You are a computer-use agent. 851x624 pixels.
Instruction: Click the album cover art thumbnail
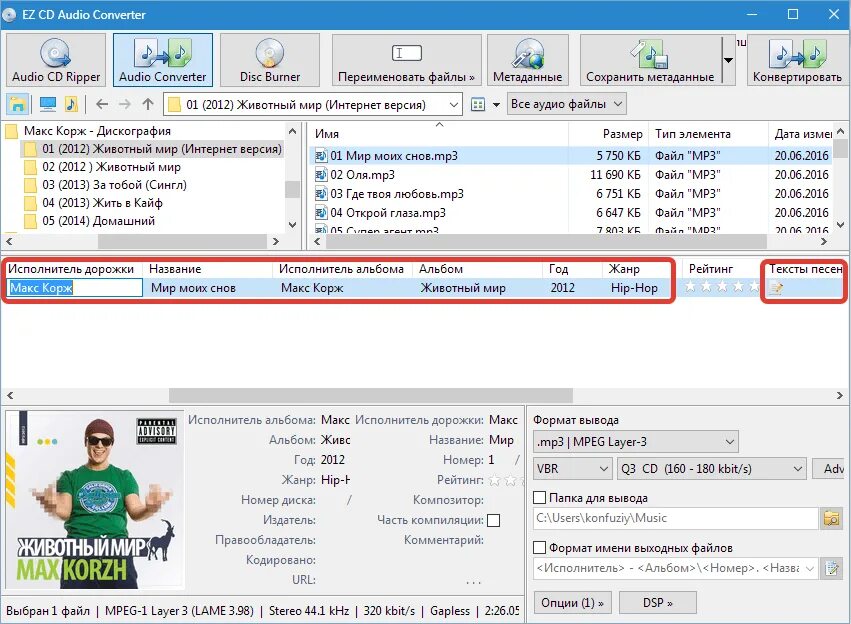point(95,500)
